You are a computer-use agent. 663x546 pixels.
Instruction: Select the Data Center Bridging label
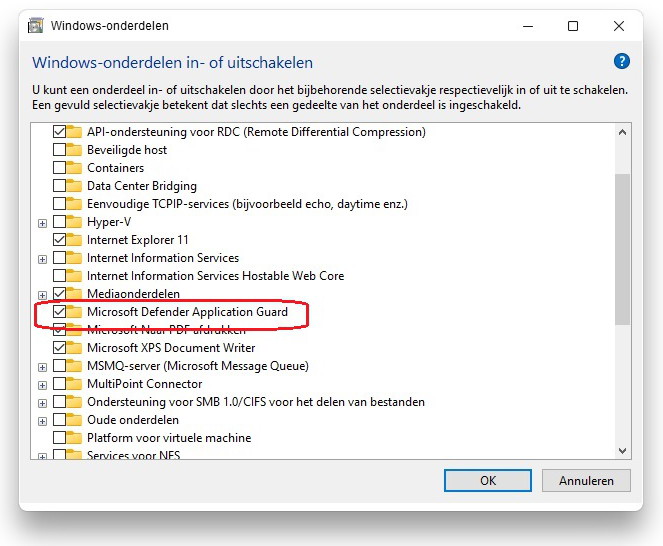[x=142, y=186]
